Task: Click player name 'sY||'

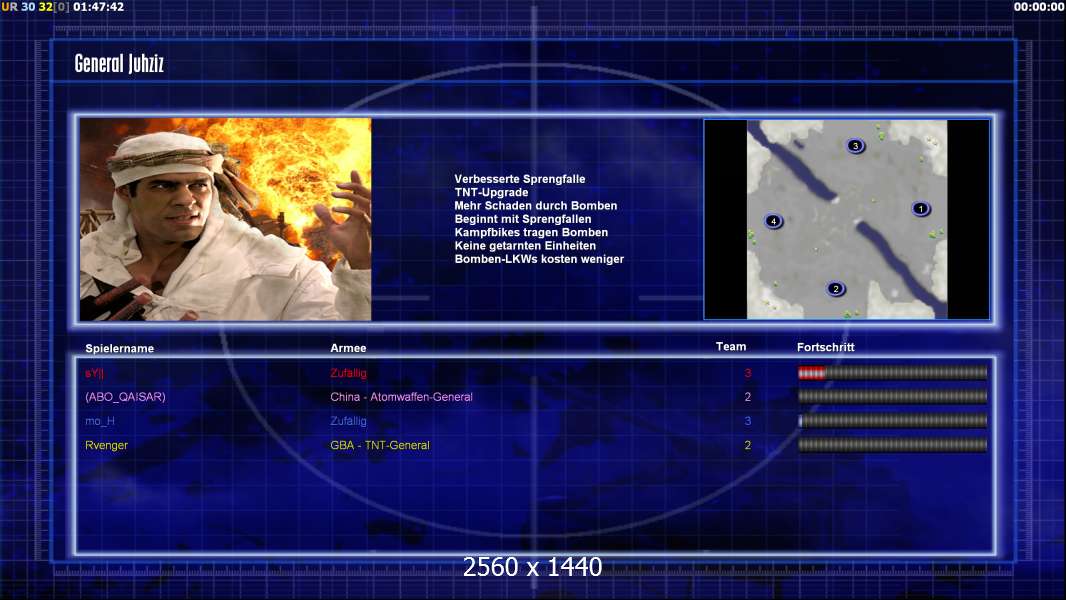Action: click(x=94, y=373)
